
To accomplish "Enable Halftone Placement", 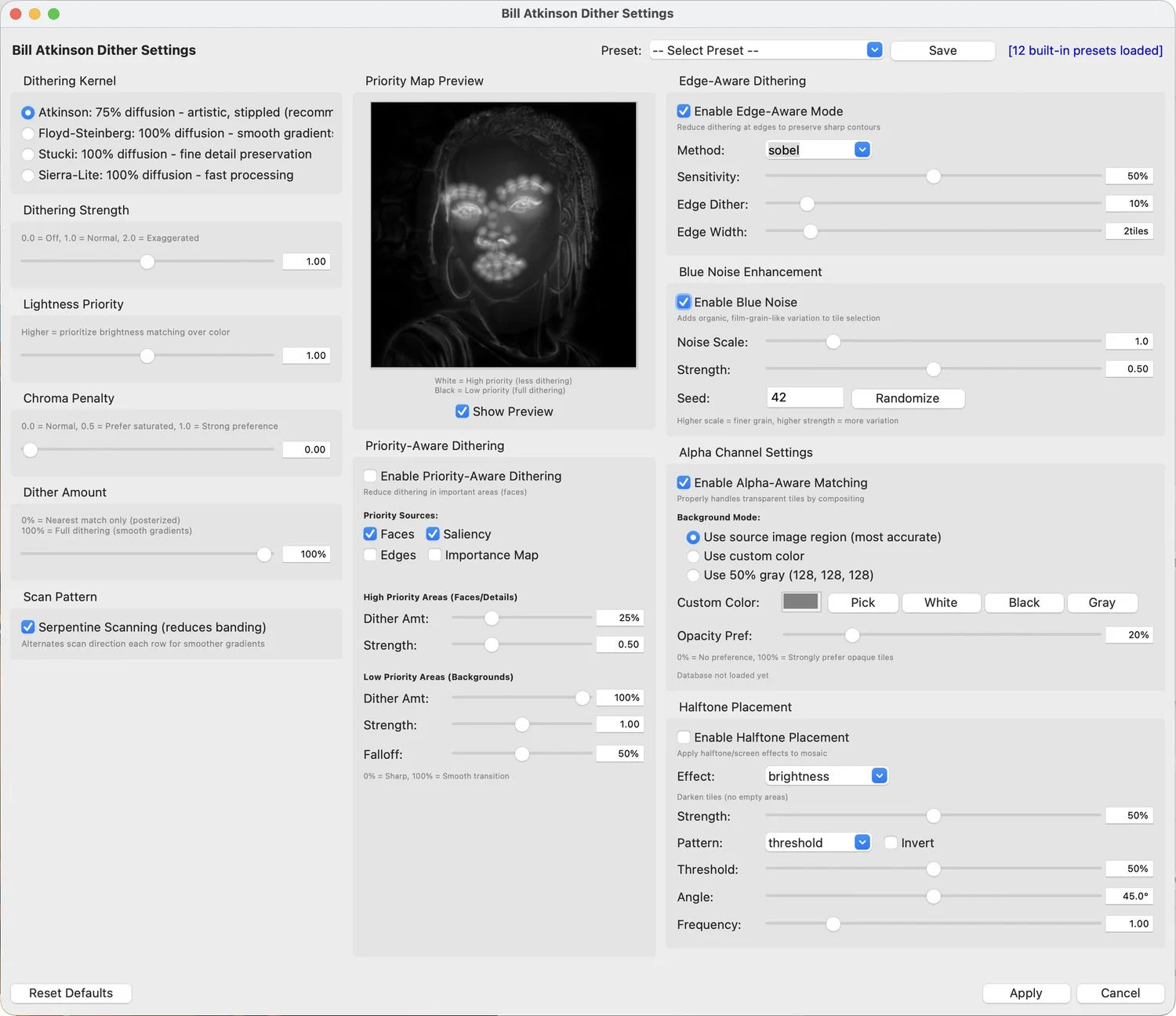I will [684, 738].
